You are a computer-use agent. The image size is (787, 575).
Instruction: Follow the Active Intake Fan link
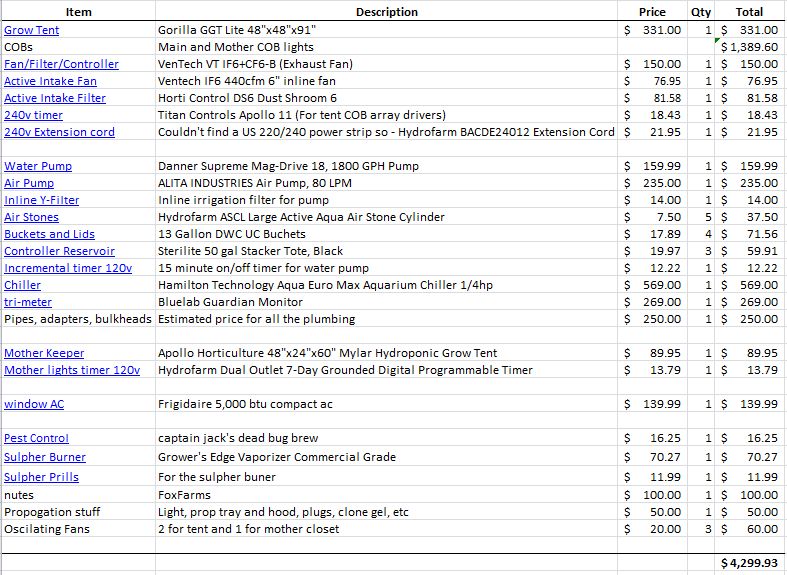point(50,81)
